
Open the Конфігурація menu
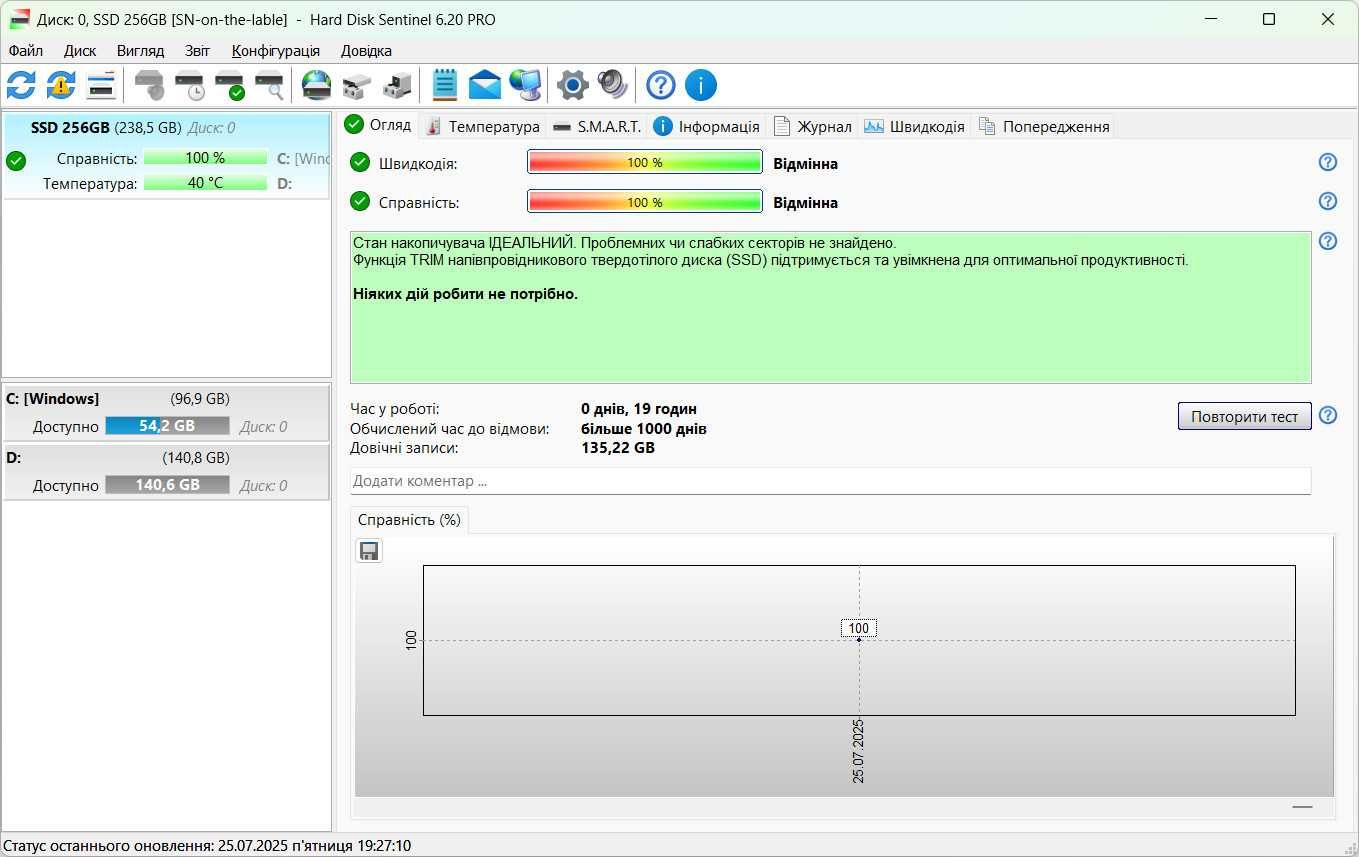point(276,50)
